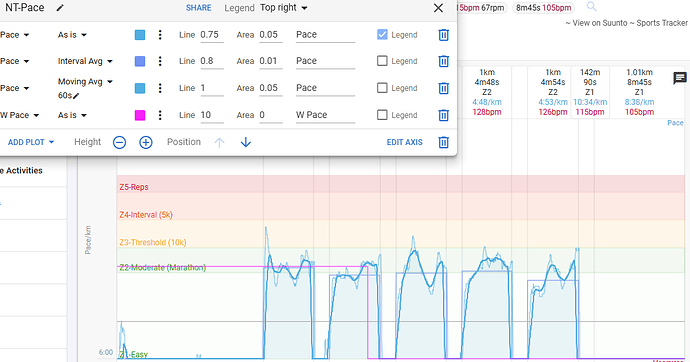This screenshot has height=362, width=690.
Task: Edit the 60s moving average pencil icon
Action: pos(76,96)
